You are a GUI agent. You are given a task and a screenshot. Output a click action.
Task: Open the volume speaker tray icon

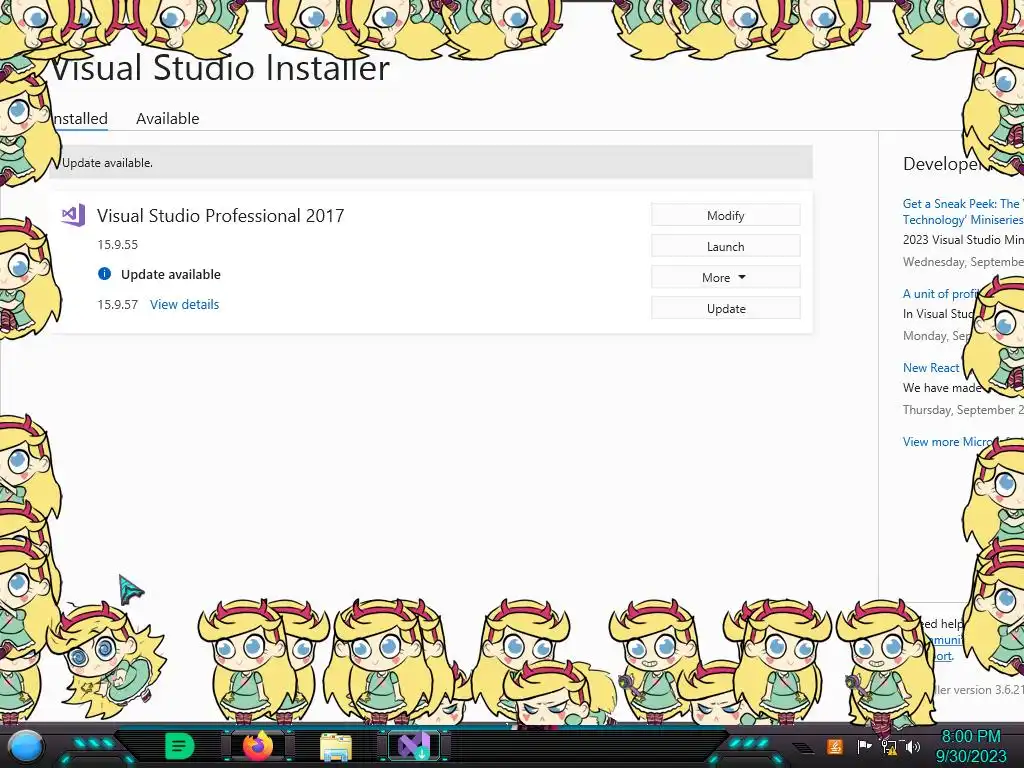(x=912, y=746)
